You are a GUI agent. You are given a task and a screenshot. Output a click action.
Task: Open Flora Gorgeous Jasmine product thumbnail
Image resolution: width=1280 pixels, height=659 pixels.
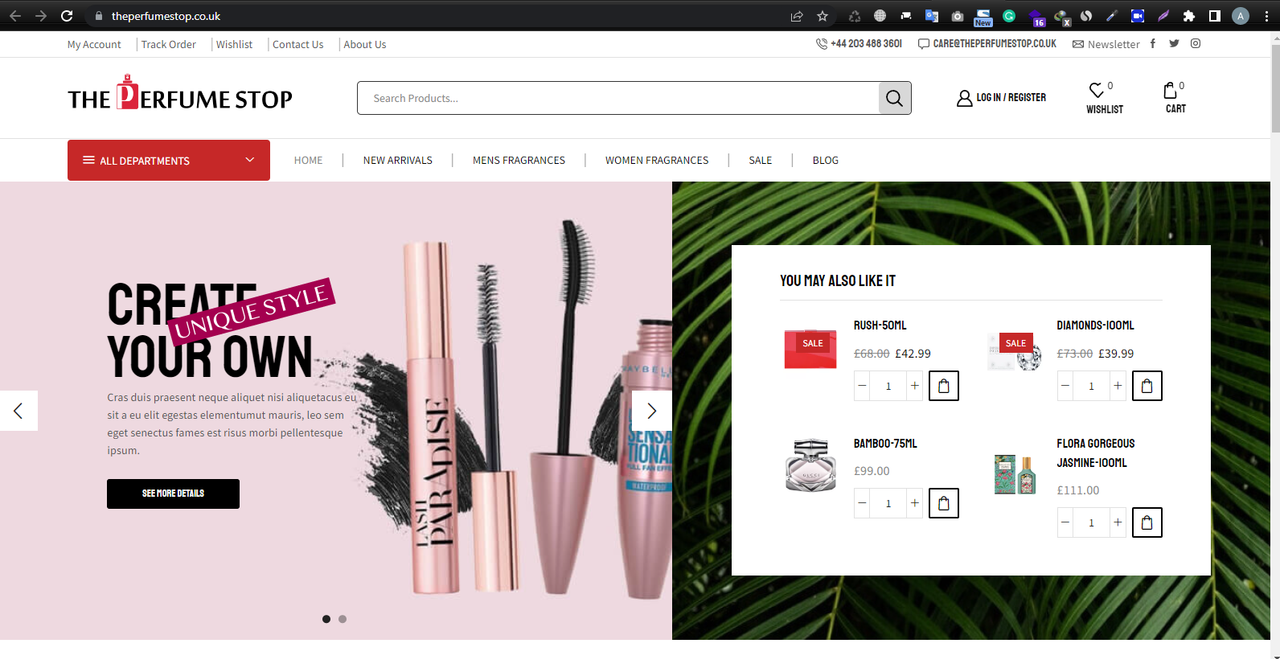pyautogui.click(x=1013, y=475)
